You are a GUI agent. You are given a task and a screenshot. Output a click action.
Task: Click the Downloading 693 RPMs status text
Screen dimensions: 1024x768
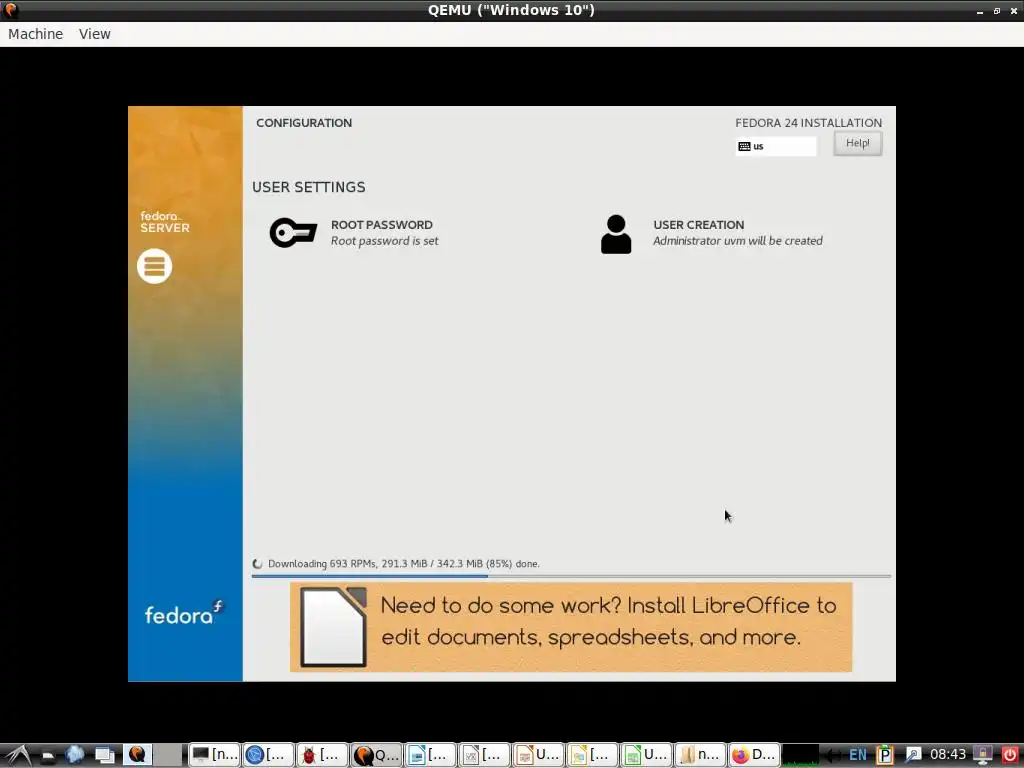(404, 564)
